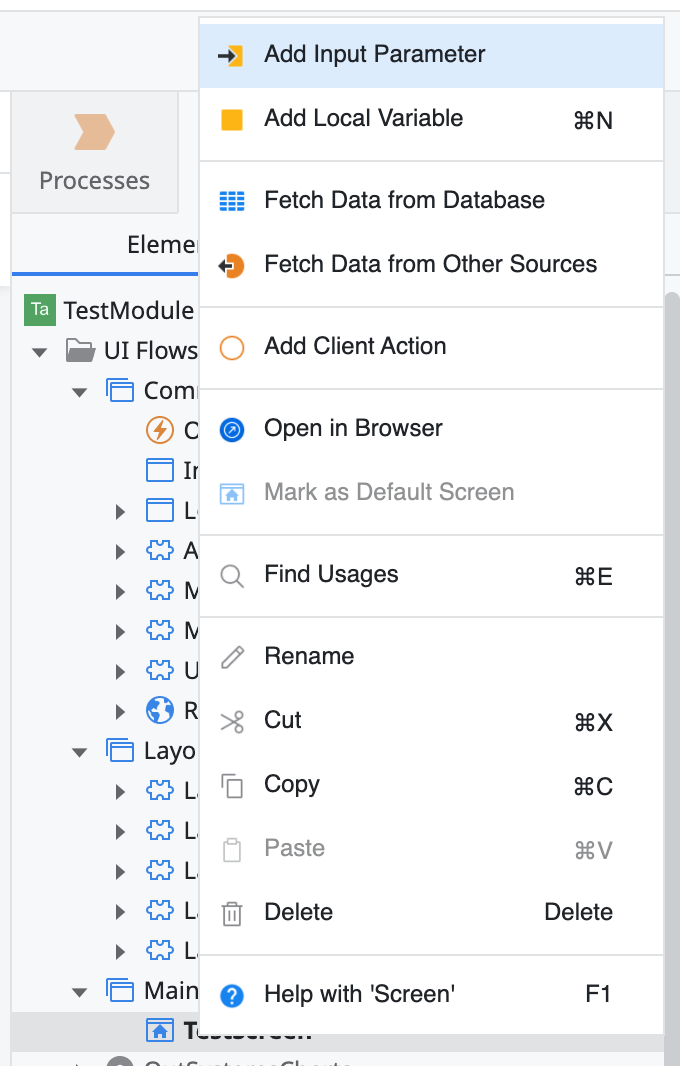This screenshot has height=1066, width=684.
Task: Click the Cut scissors icon
Action: pyautogui.click(x=231, y=722)
